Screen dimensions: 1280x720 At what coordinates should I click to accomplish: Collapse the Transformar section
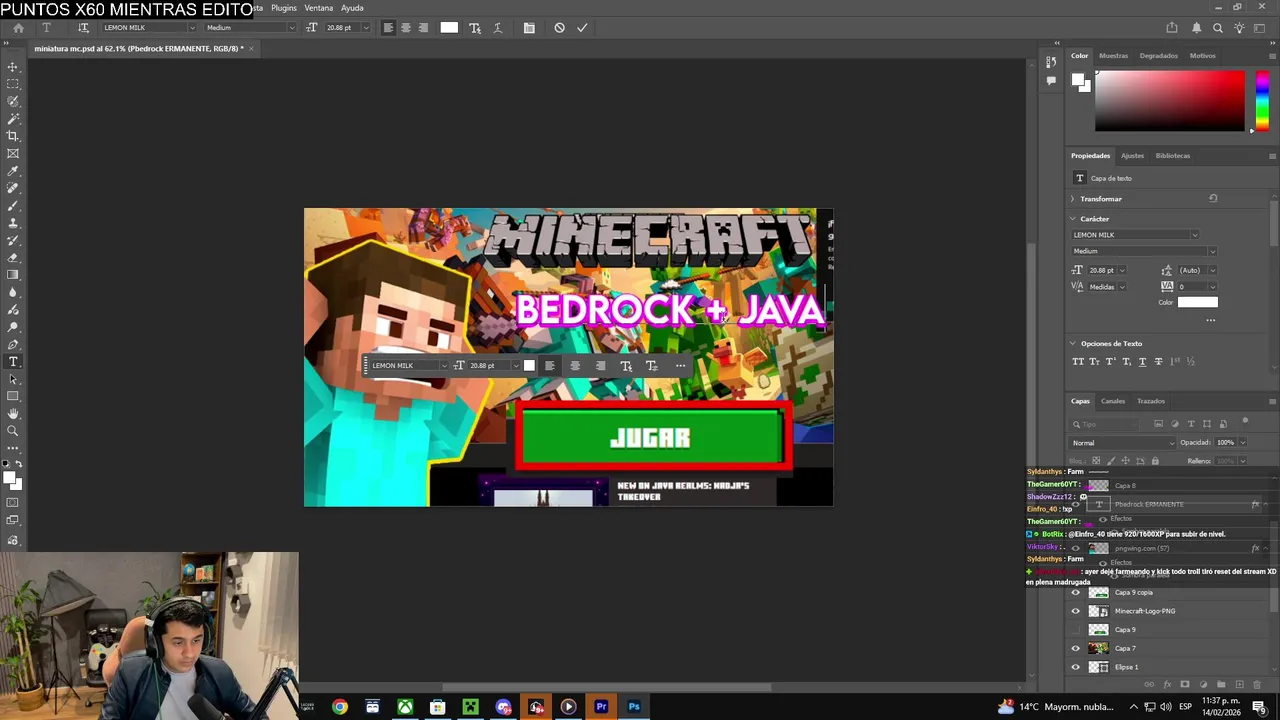[x=1073, y=199]
